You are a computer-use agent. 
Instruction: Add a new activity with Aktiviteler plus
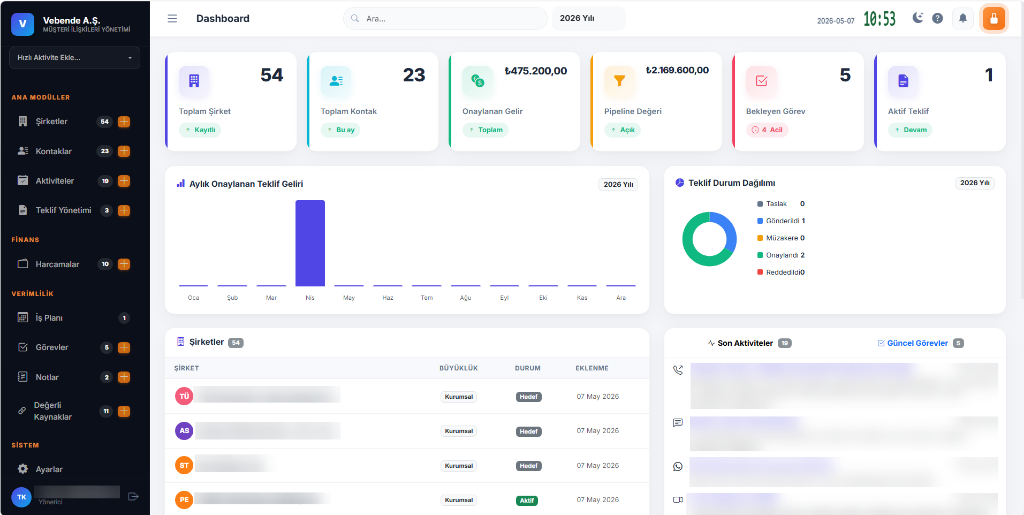[x=123, y=181]
